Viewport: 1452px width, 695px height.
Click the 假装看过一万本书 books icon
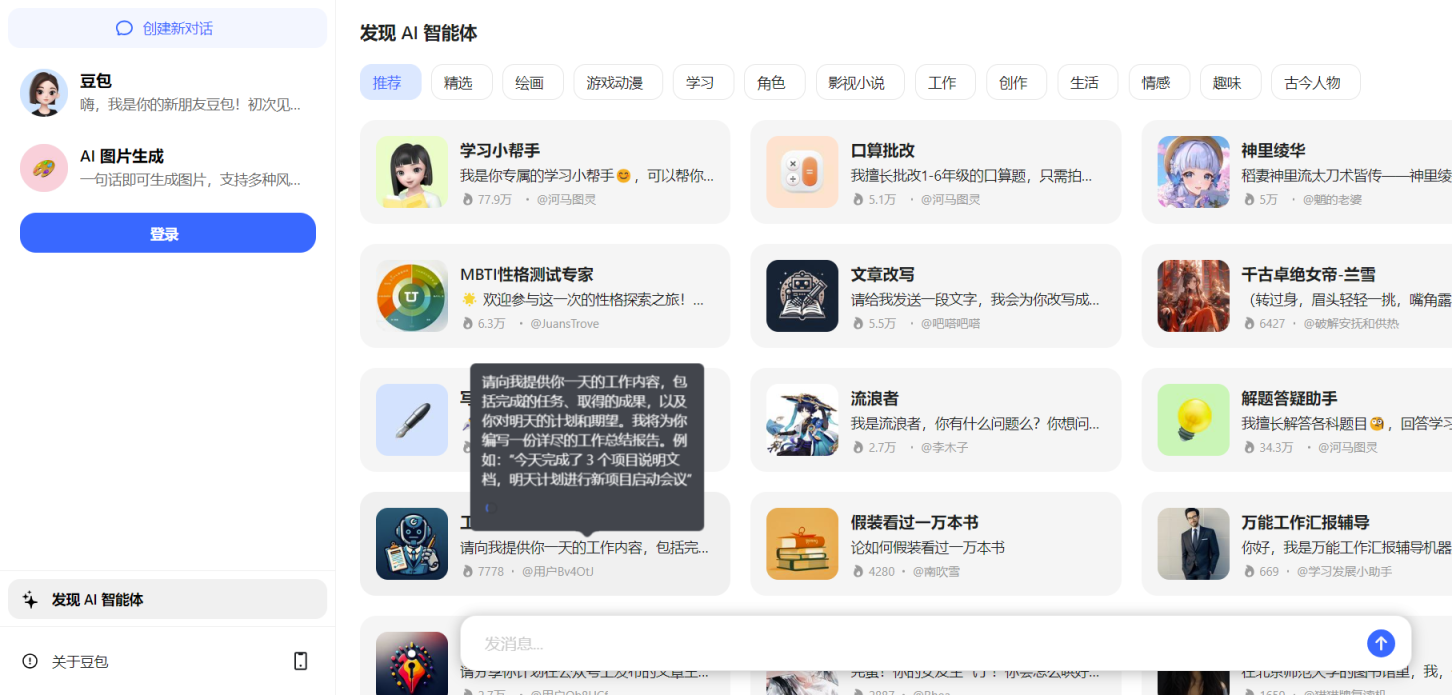[x=802, y=543]
